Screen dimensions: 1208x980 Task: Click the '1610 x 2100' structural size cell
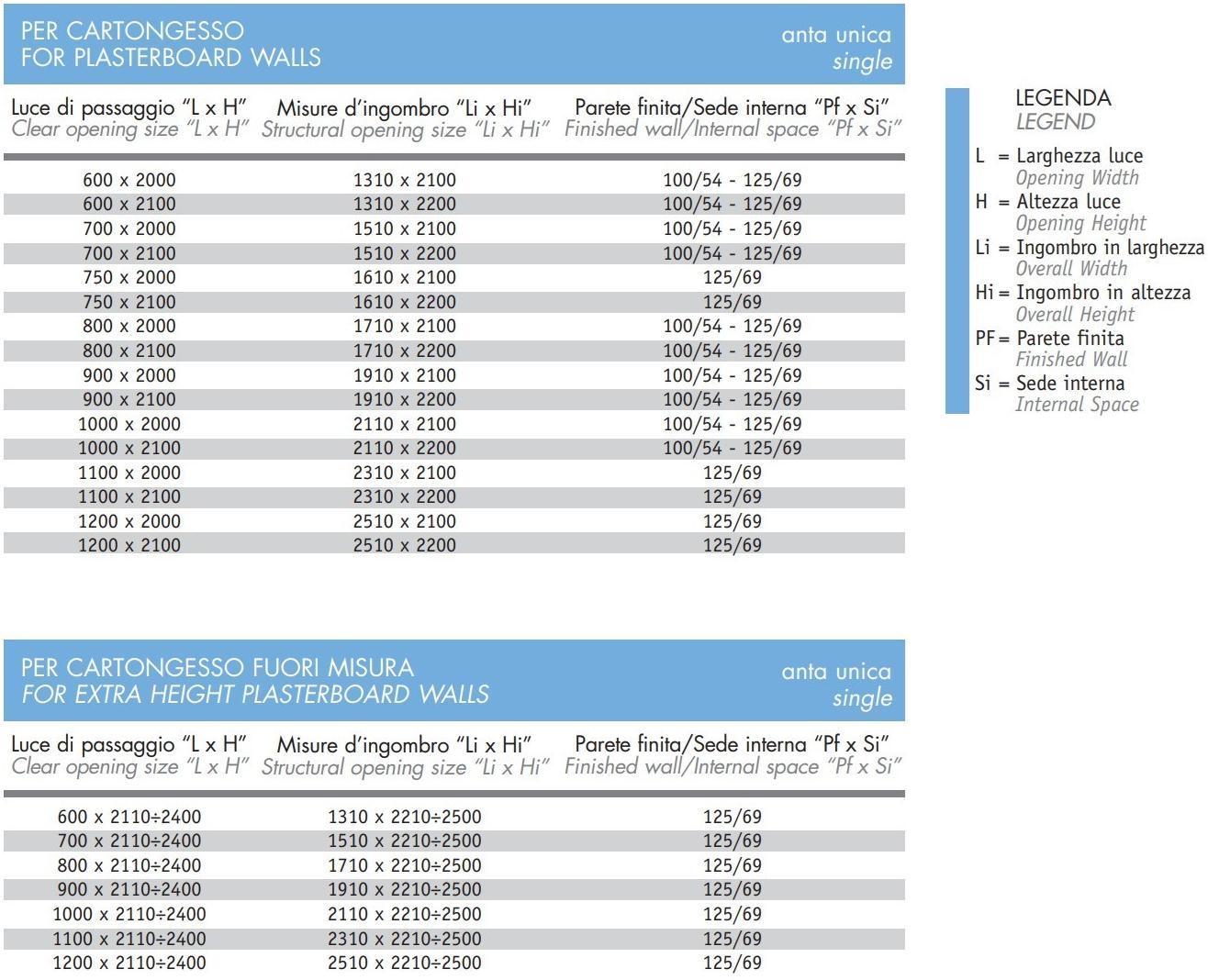[404, 277]
